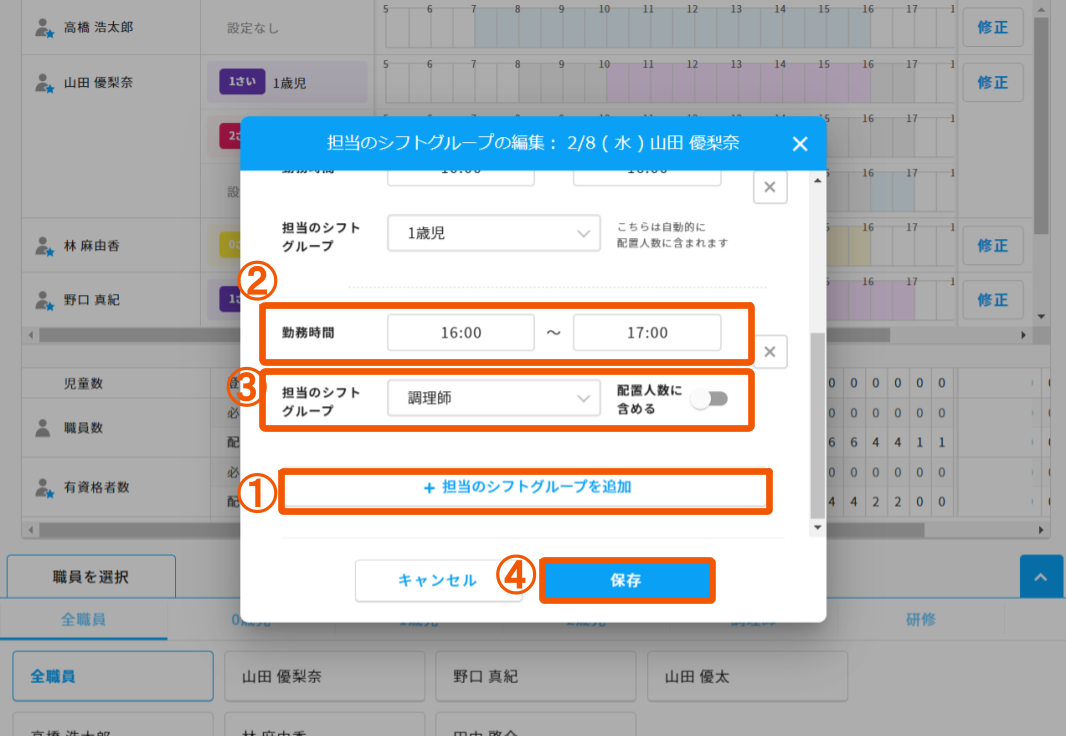Remove the upper shift entry with X
Image resolution: width=1066 pixels, height=736 pixels.
pyautogui.click(x=770, y=187)
